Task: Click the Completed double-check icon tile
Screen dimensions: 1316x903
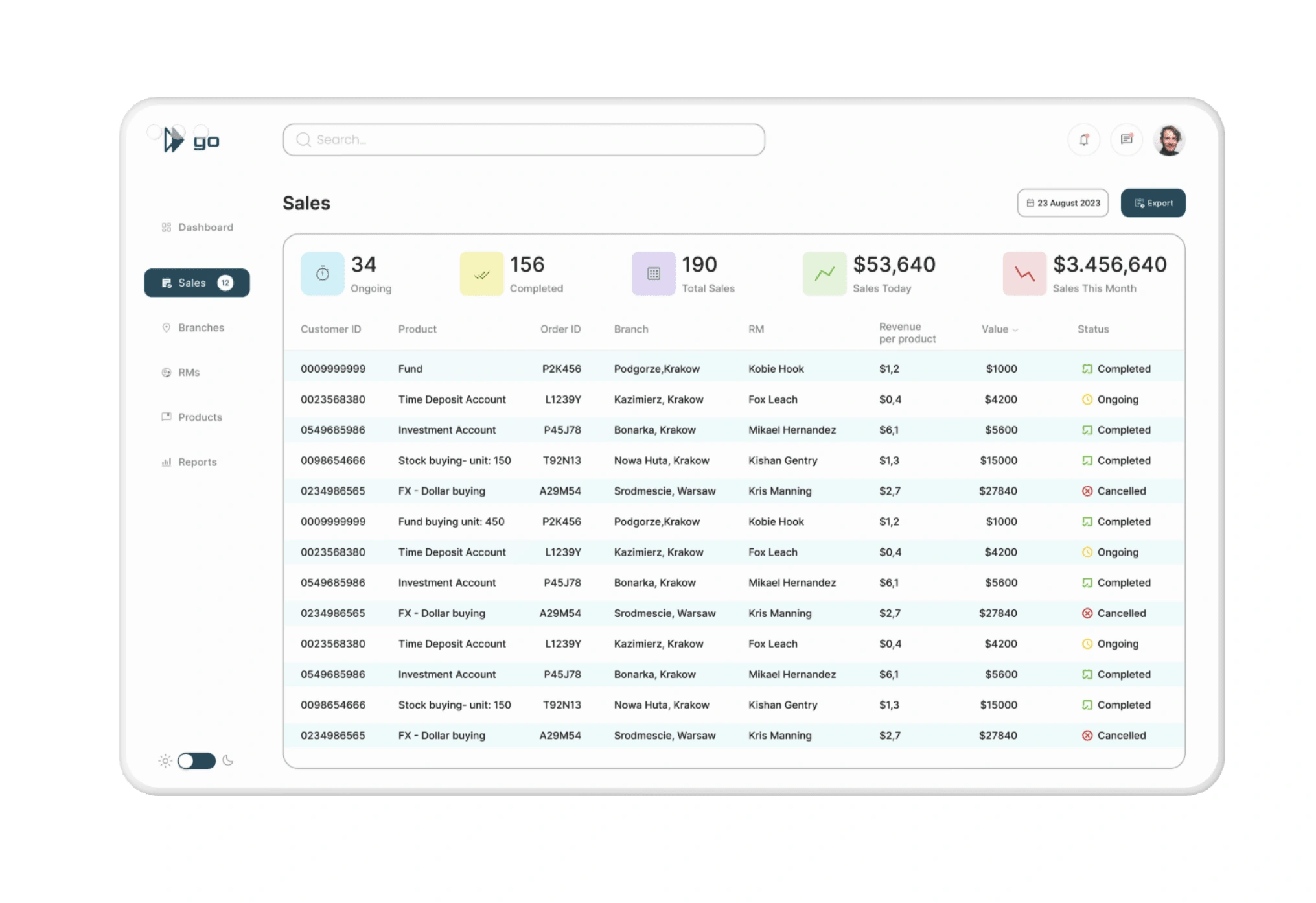Action: 481,274
